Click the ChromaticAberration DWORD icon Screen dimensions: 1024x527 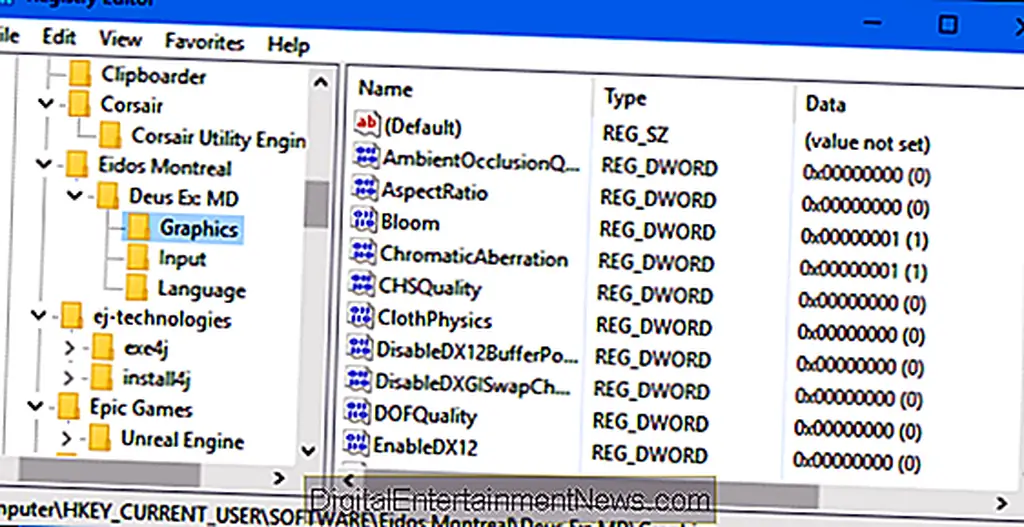pyautogui.click(x=363, y=254)
